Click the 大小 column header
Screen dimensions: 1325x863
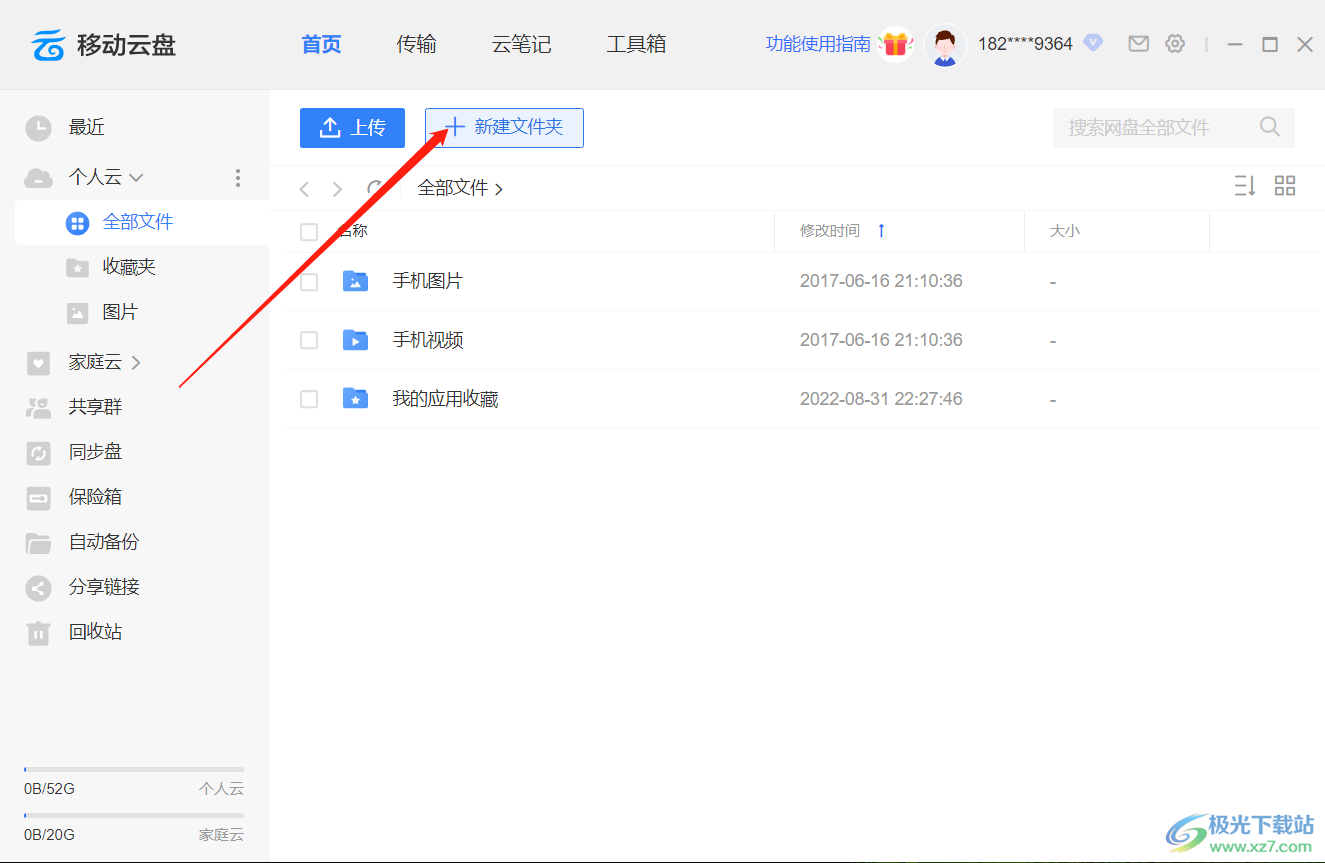pos(1064,231)
